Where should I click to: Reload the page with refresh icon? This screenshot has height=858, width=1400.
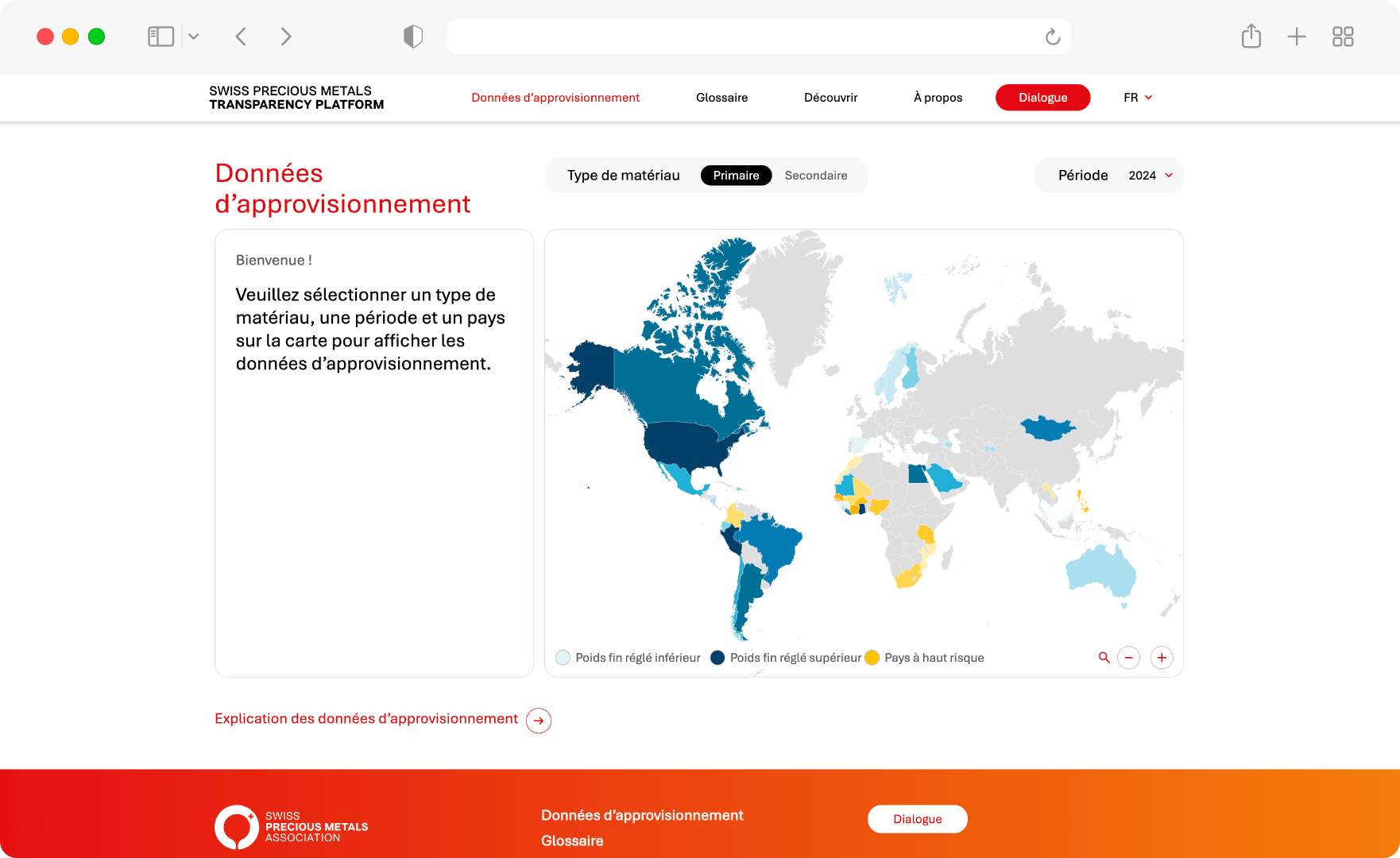tap(1053, 37)
